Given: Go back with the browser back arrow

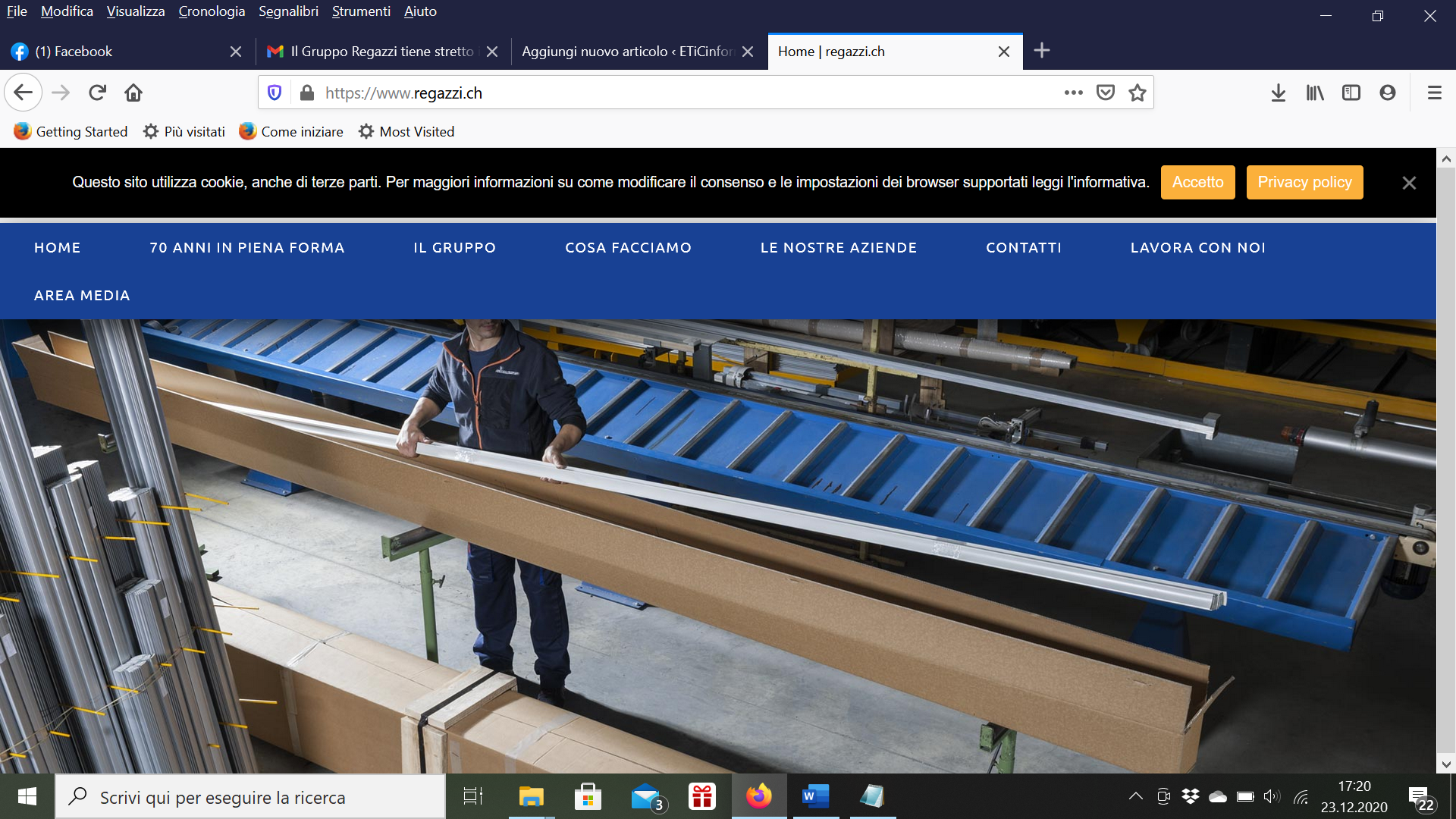Looking at the screenshot, I should click(24, 93).
